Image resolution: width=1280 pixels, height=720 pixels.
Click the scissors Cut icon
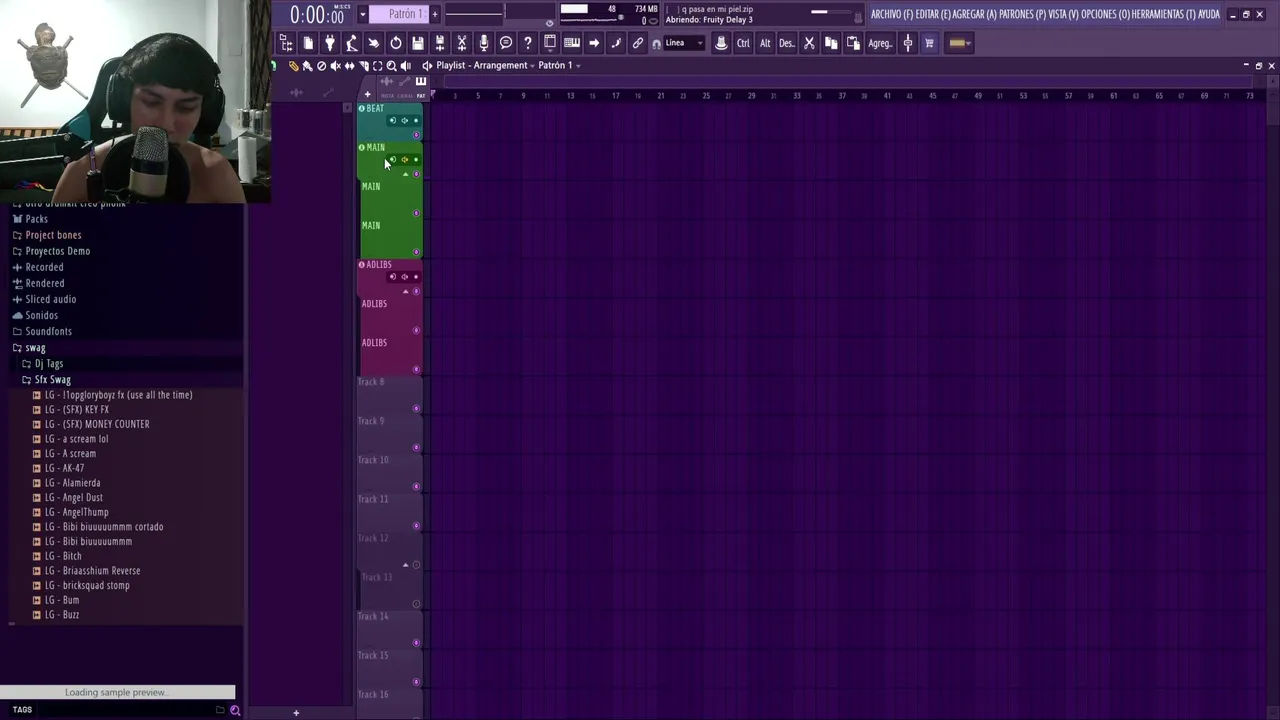[809, 43]
